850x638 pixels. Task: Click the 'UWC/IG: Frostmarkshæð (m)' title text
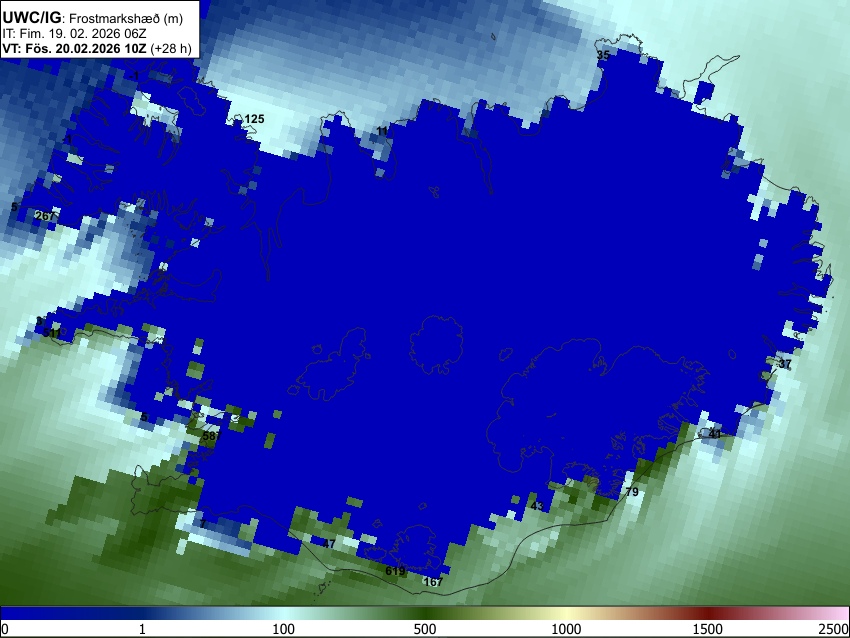point(93,18)
